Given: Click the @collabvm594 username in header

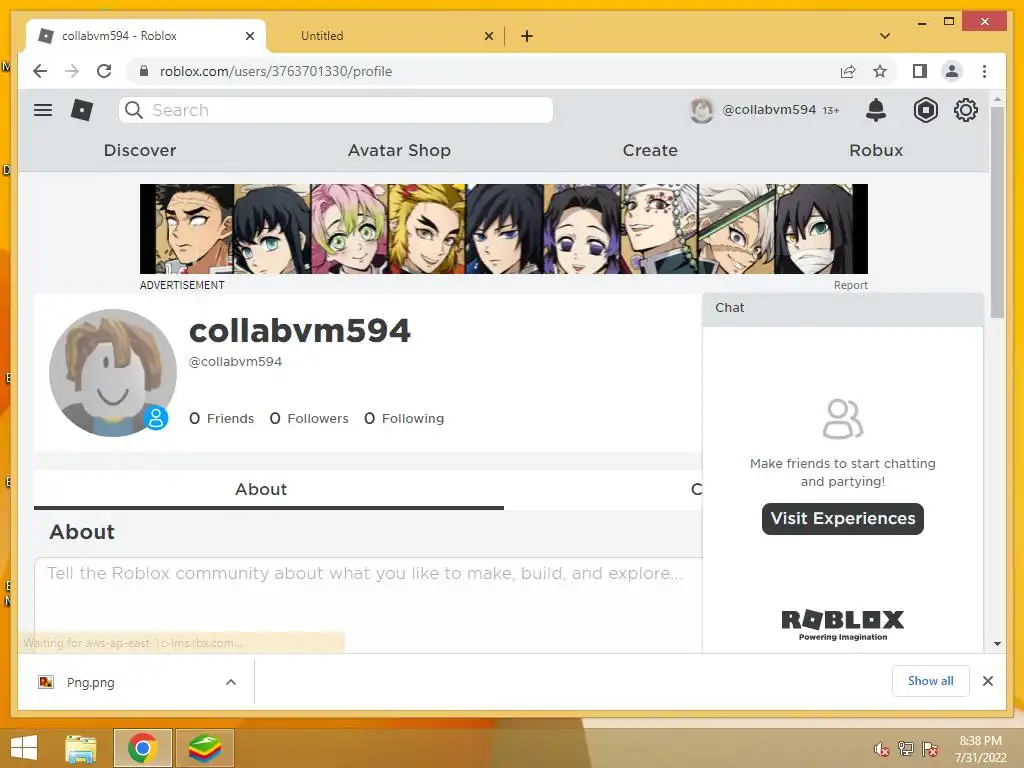Looking at the screenshot, I should (769, 110).
